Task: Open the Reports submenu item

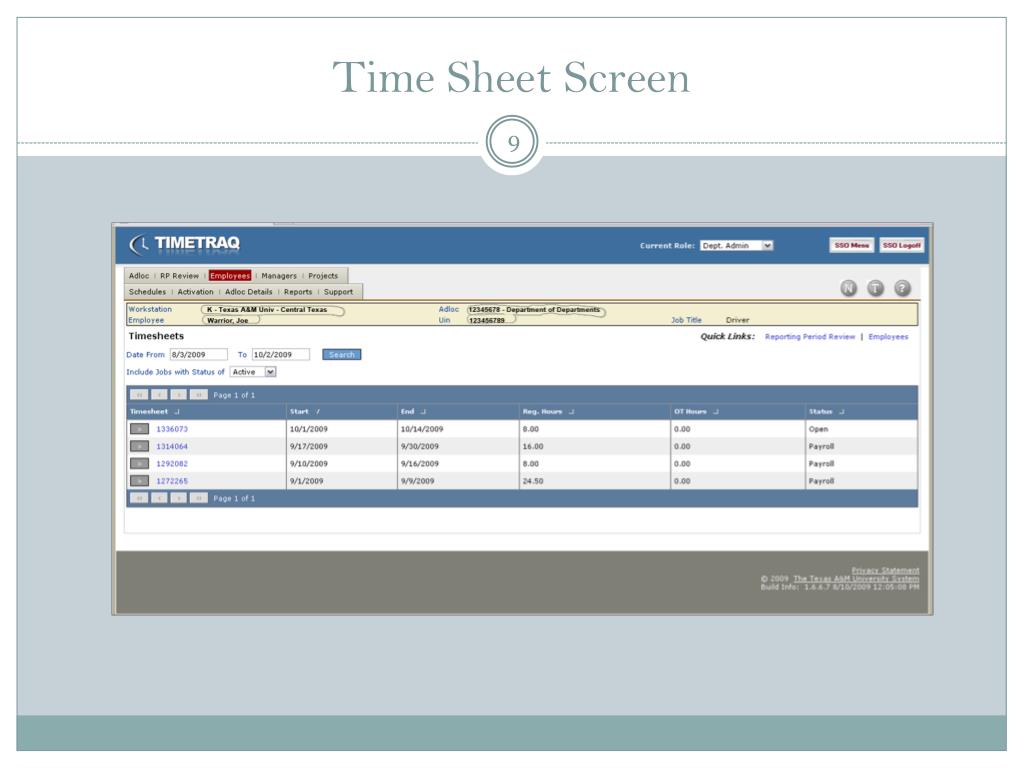Action: coord(298,292)
